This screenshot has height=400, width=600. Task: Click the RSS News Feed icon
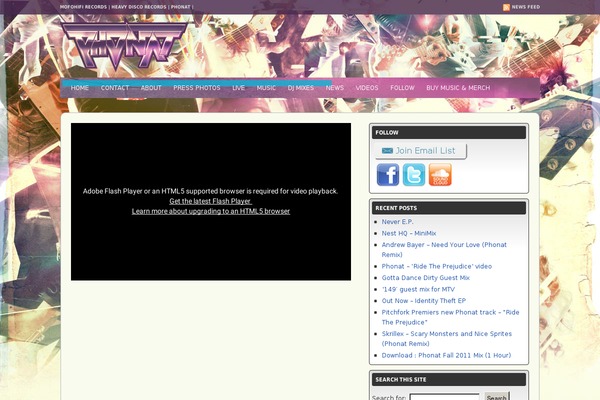pyautogui.click(x=506, y=7)
